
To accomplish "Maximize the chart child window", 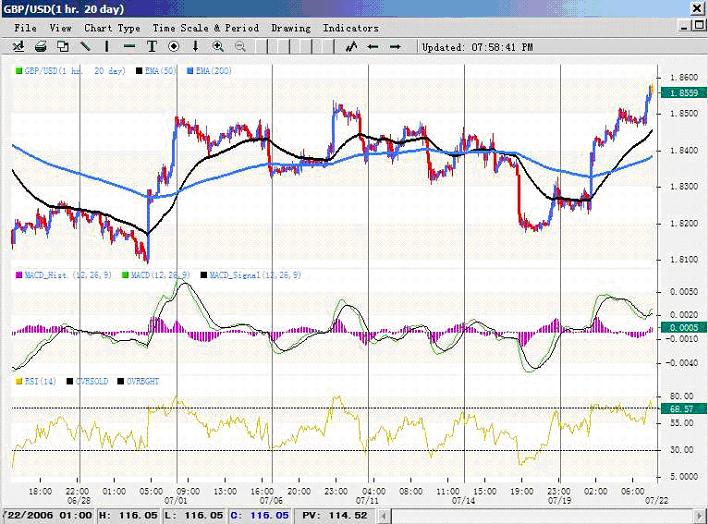I will (699, 26).
